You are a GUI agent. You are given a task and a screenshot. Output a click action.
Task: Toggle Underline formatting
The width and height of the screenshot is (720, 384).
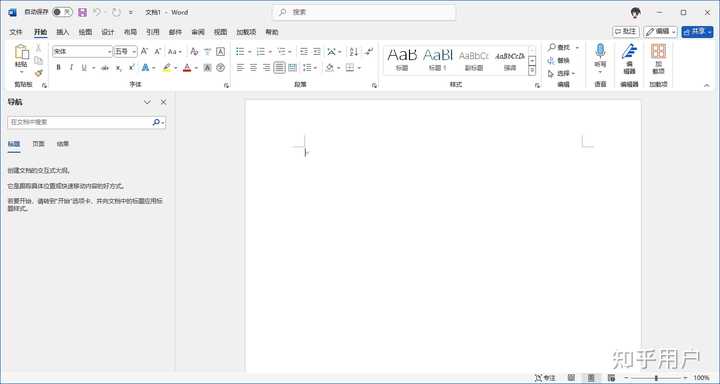click(x=84, y=68)
